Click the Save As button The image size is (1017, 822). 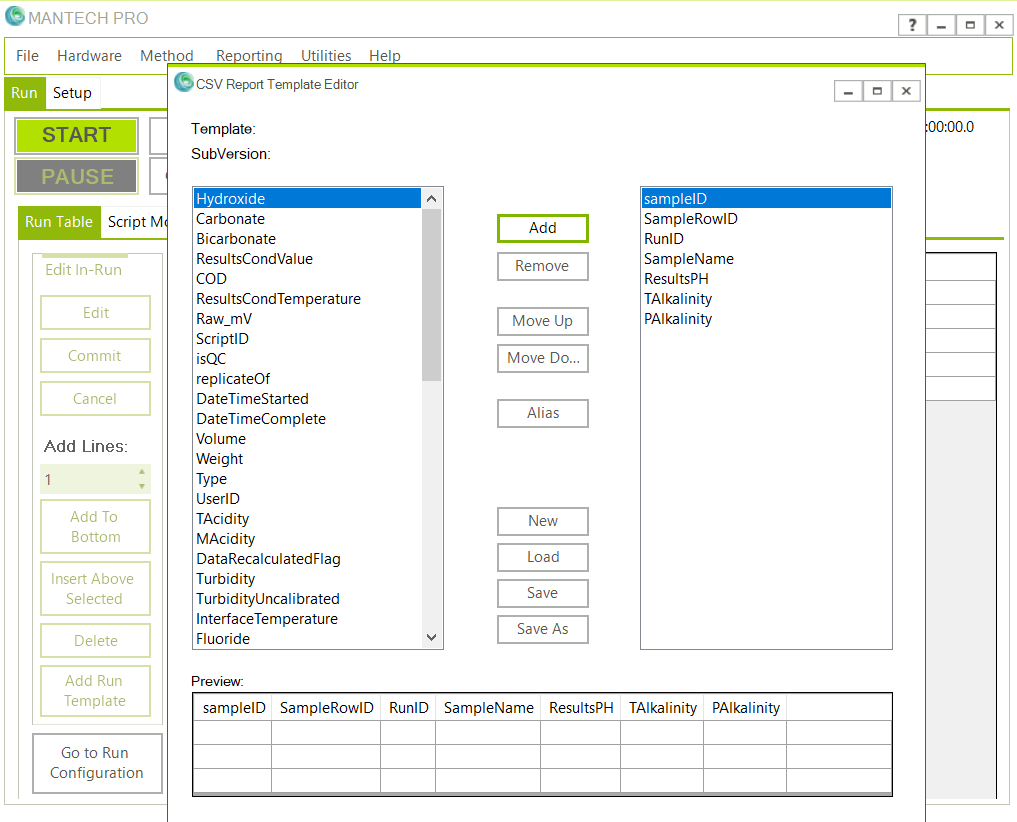543,629
